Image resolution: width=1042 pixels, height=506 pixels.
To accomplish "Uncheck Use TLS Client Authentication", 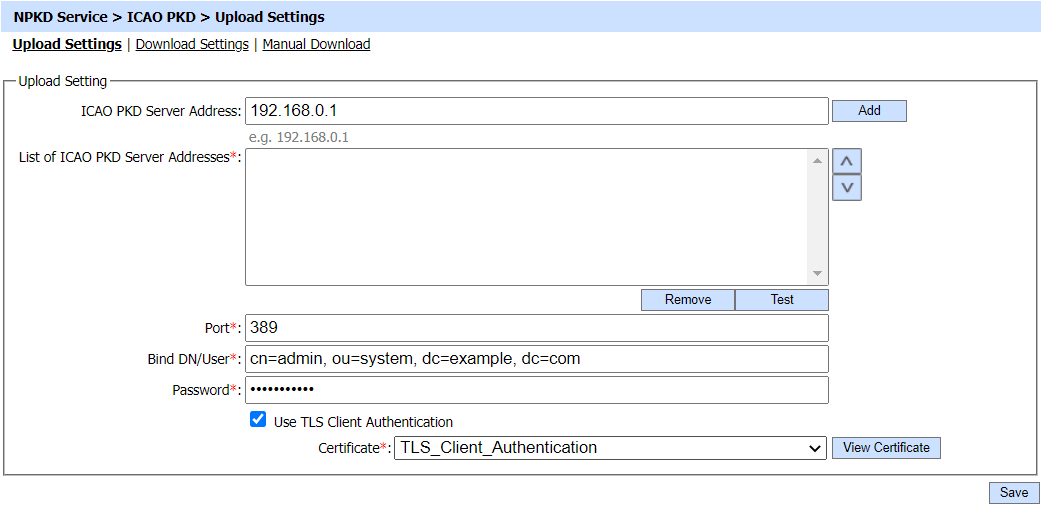I will [x=258, y=421].
